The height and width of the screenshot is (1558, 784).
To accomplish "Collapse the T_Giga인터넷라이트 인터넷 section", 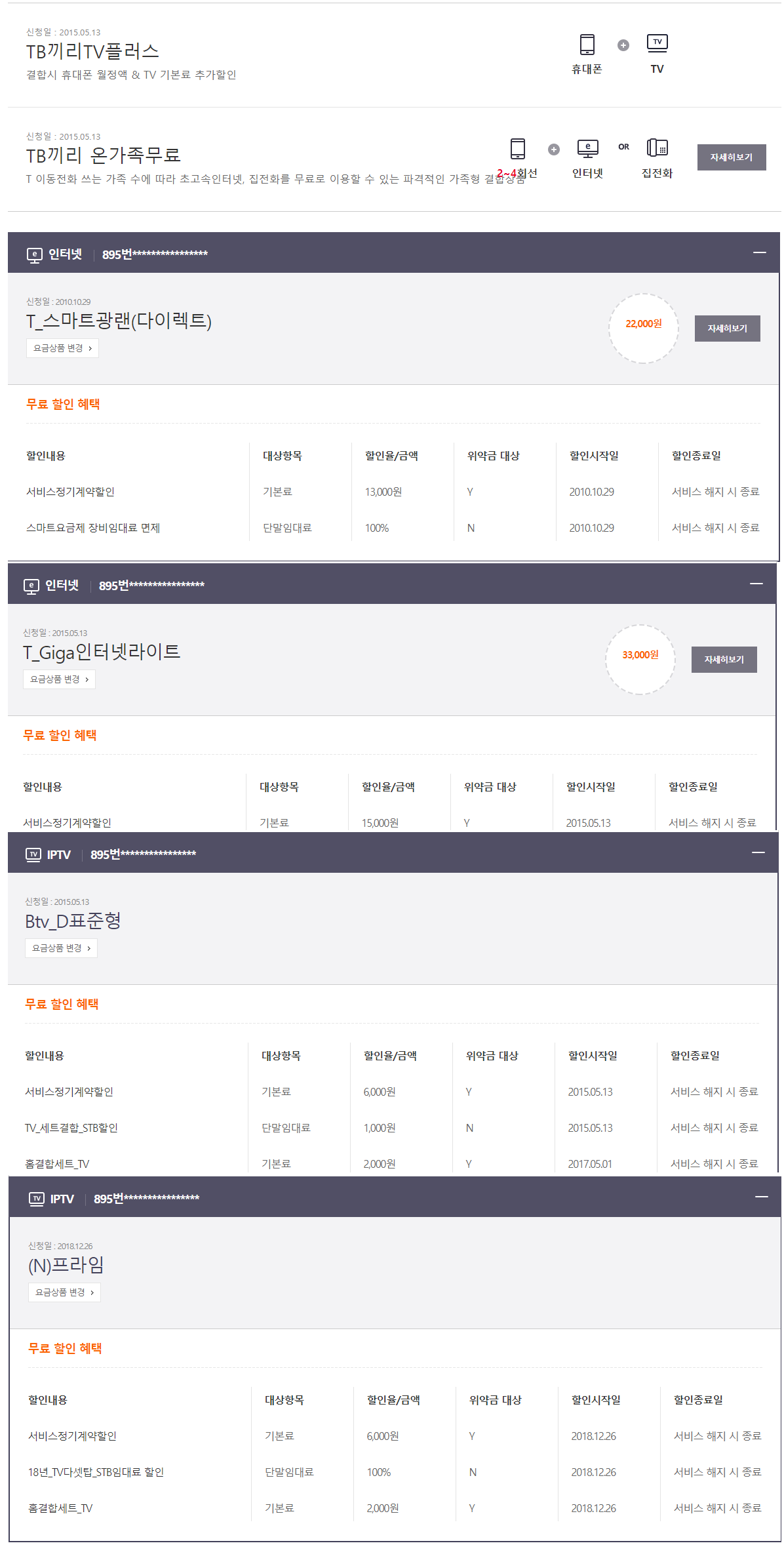I will [756, 584].
